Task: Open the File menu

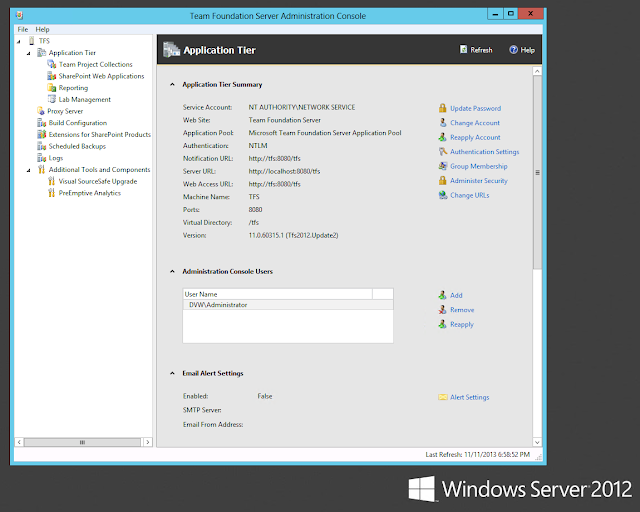Action: pos(23,29)
